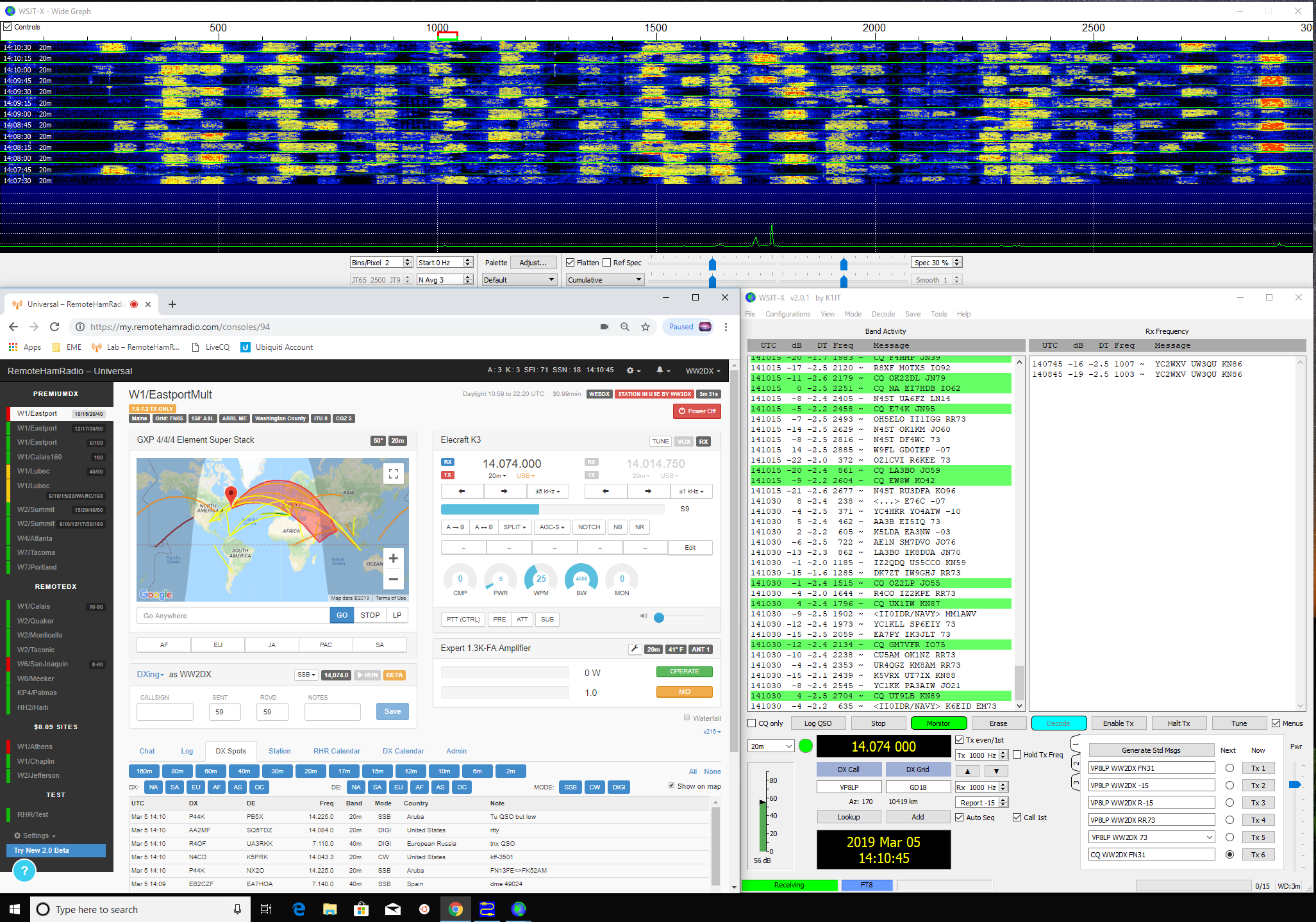Screen dimensions: 1316x922
Task: Click the Generate Std Msgs button
Action: 1151,750
